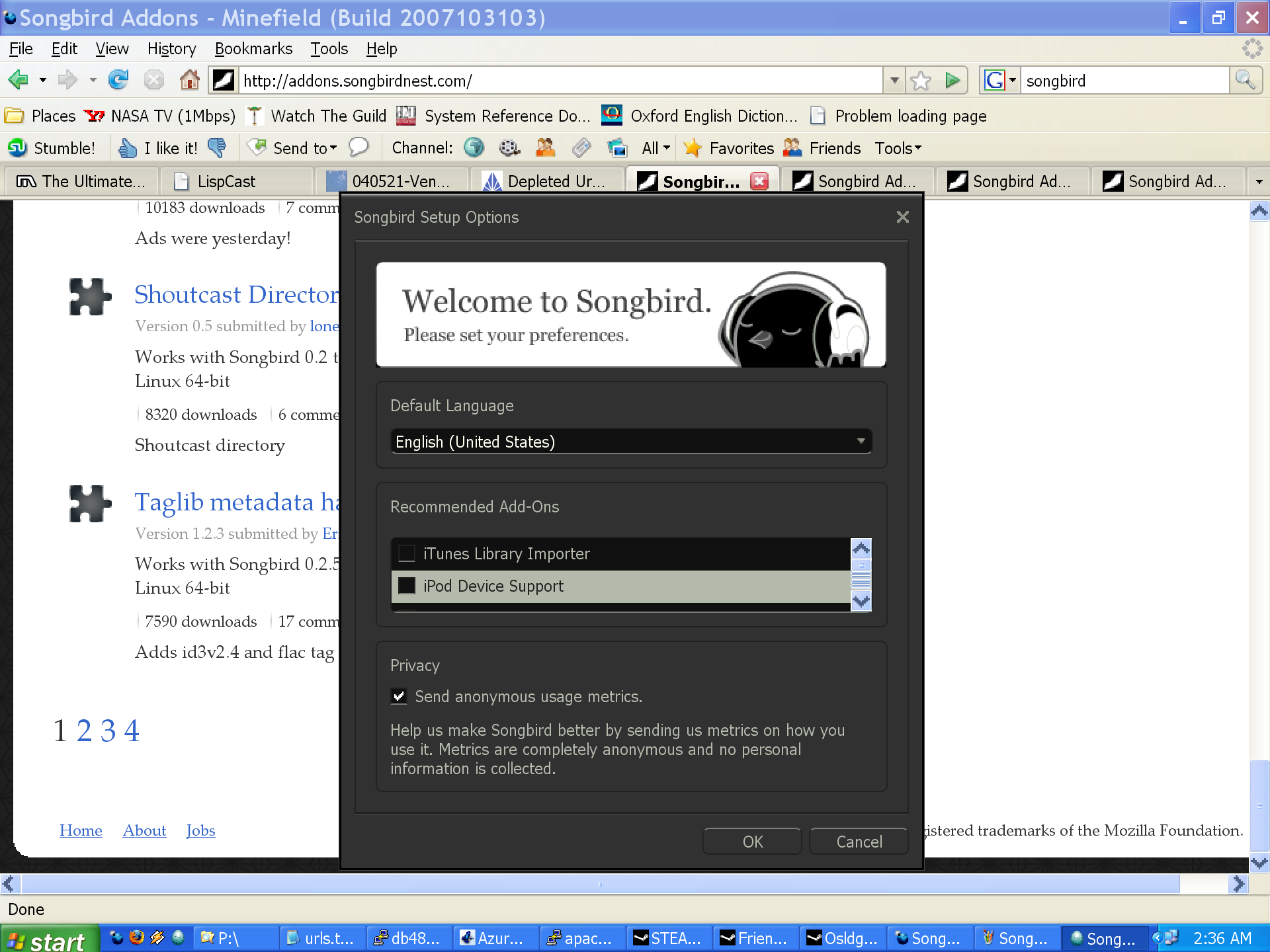Click the search box containing songbird
The width and height of the screenshot is (1270, 952).
coord(1124,81)
